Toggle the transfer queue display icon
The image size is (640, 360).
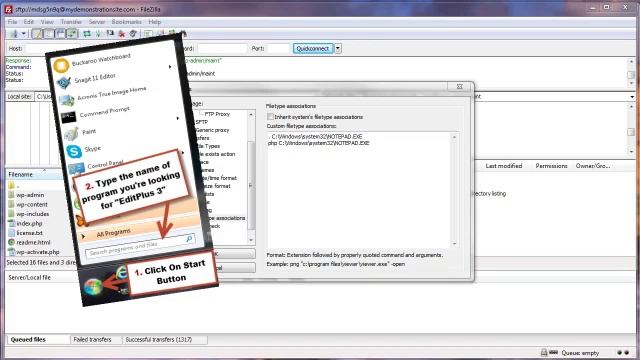pyautogui.click(x=72, y=34)
